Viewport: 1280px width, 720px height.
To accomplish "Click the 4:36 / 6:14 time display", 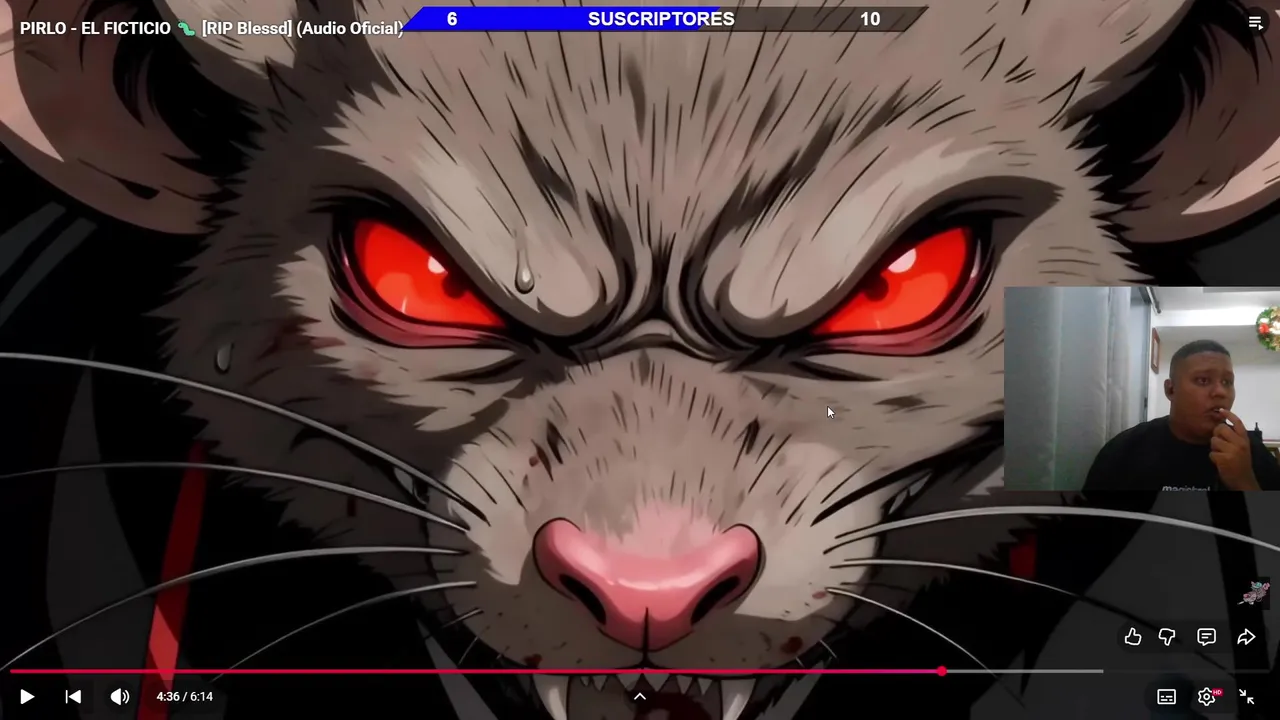I will point(184,697).
